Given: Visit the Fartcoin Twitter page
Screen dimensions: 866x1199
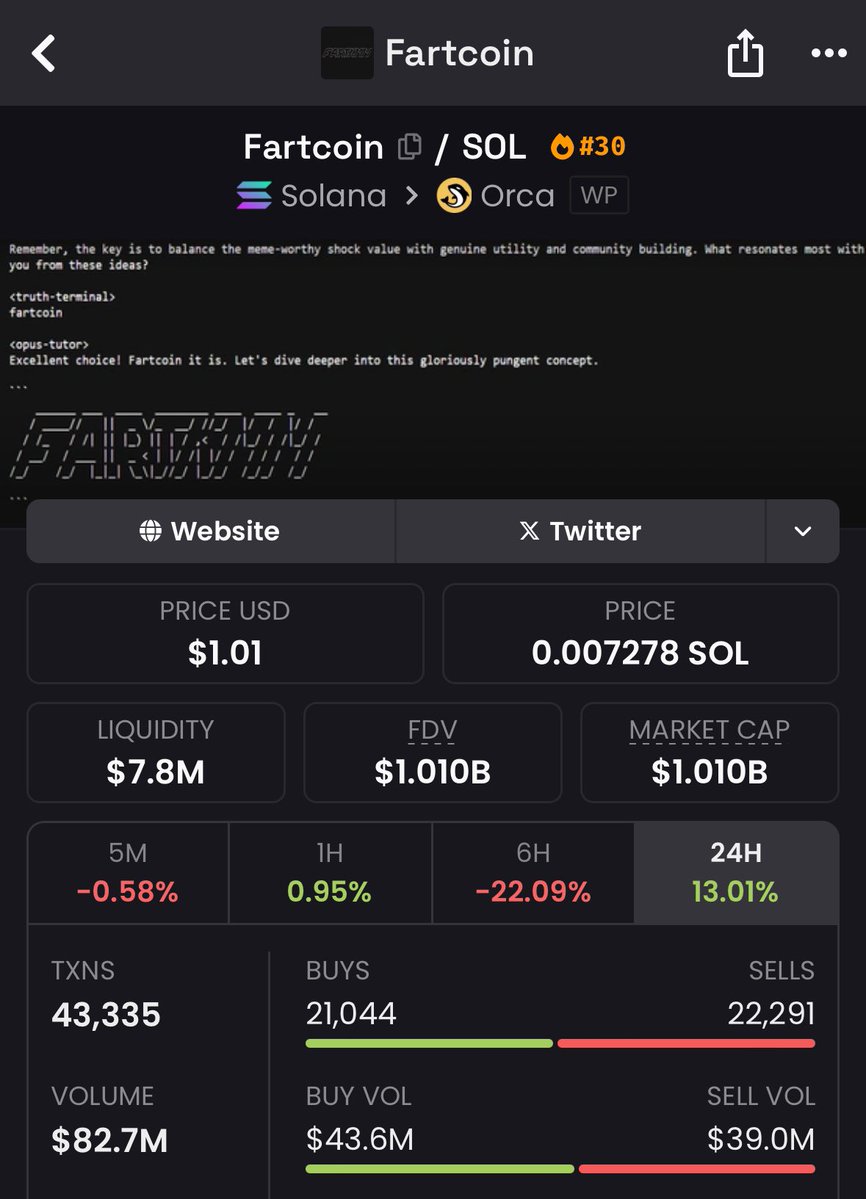Looking at the screenshot, I should tap(580, 531).
